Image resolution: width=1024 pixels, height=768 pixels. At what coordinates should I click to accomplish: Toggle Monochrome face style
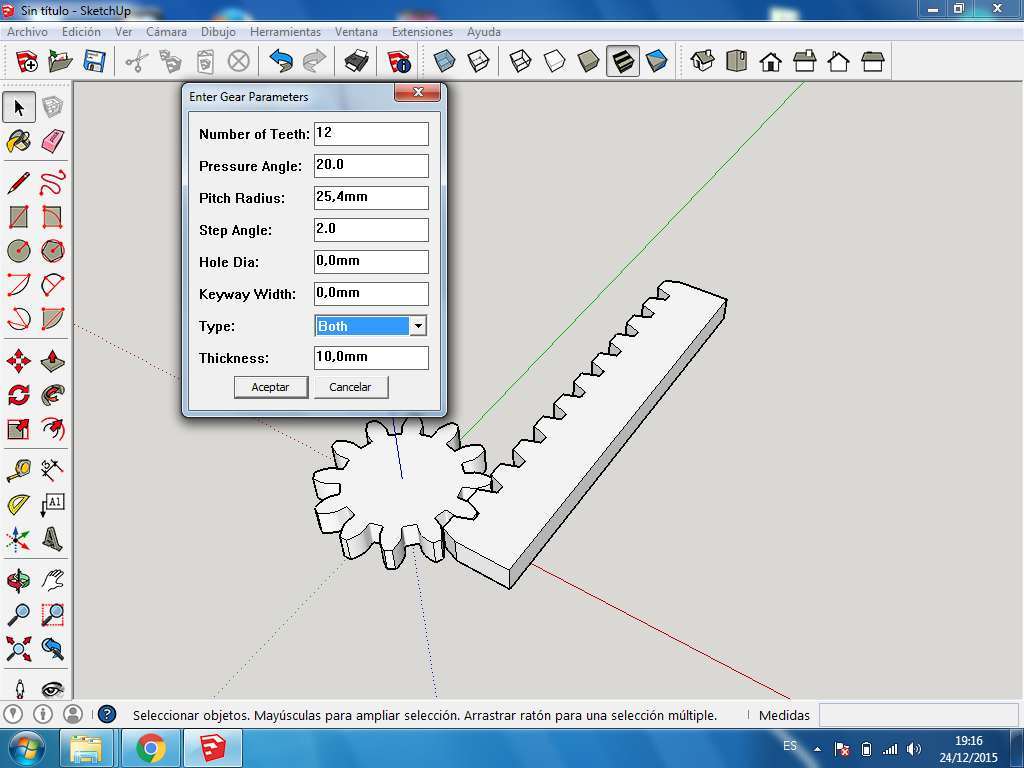656,61
